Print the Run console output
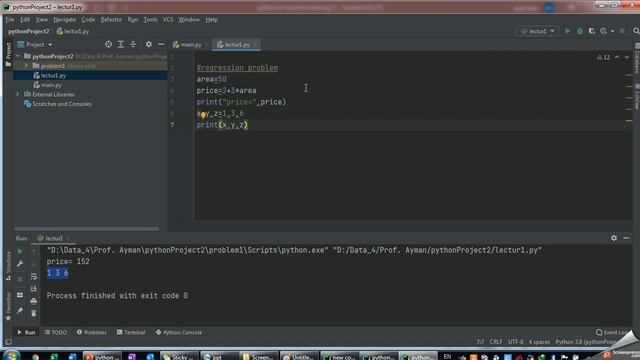 [33, 301]
